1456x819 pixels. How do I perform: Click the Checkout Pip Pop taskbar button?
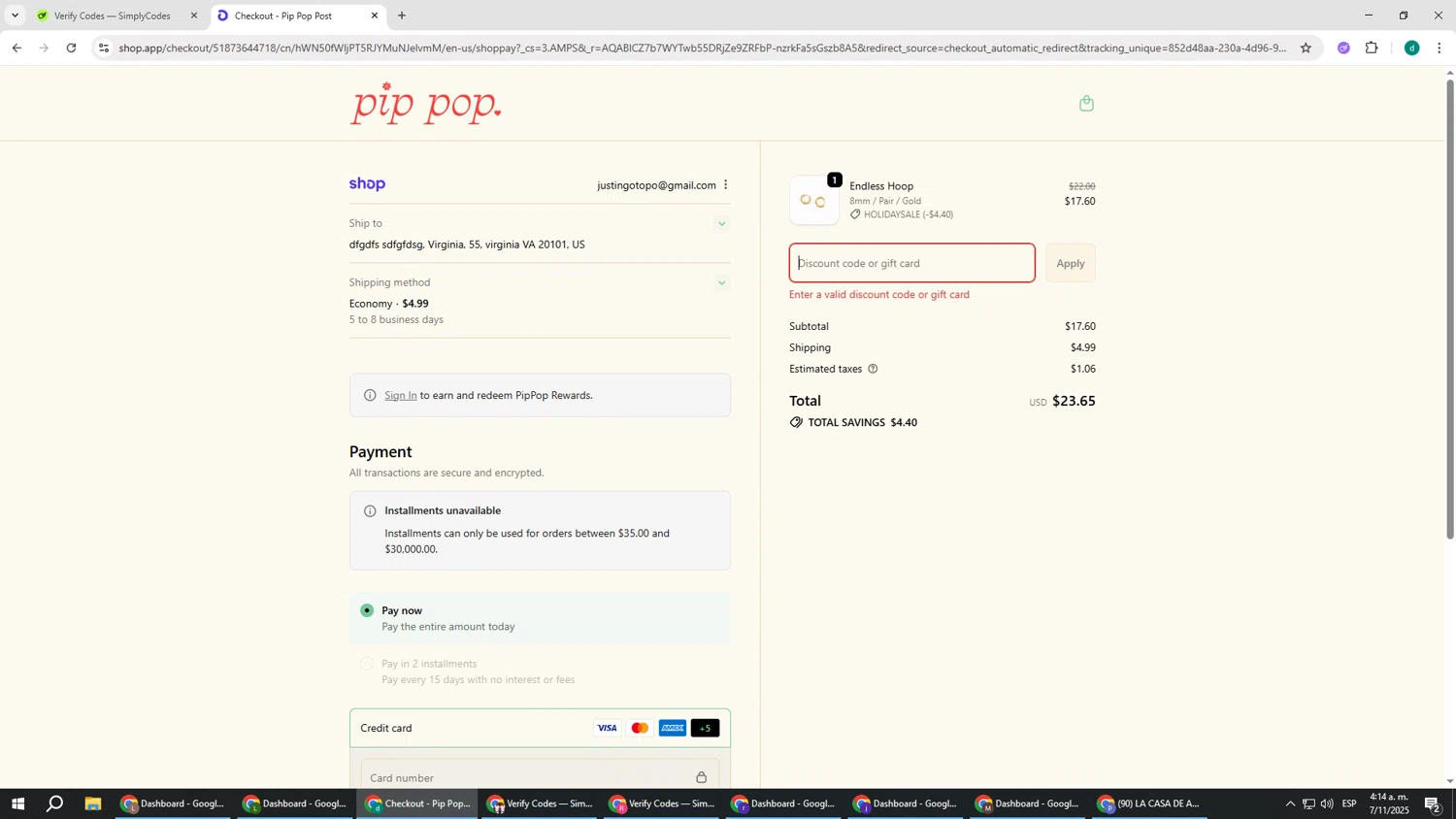(x=418, y=803)
